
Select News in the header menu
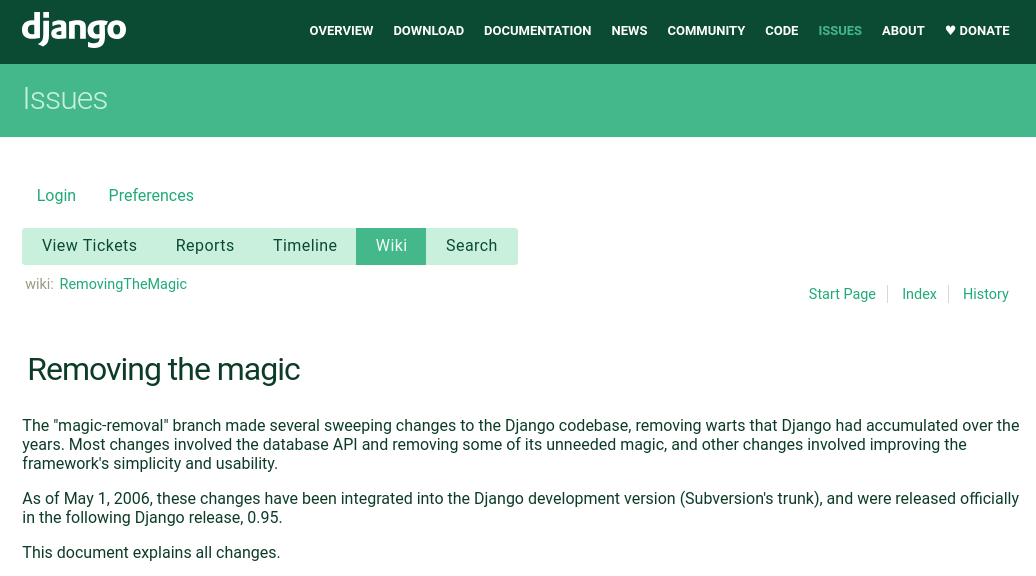[x=629, y=31]
